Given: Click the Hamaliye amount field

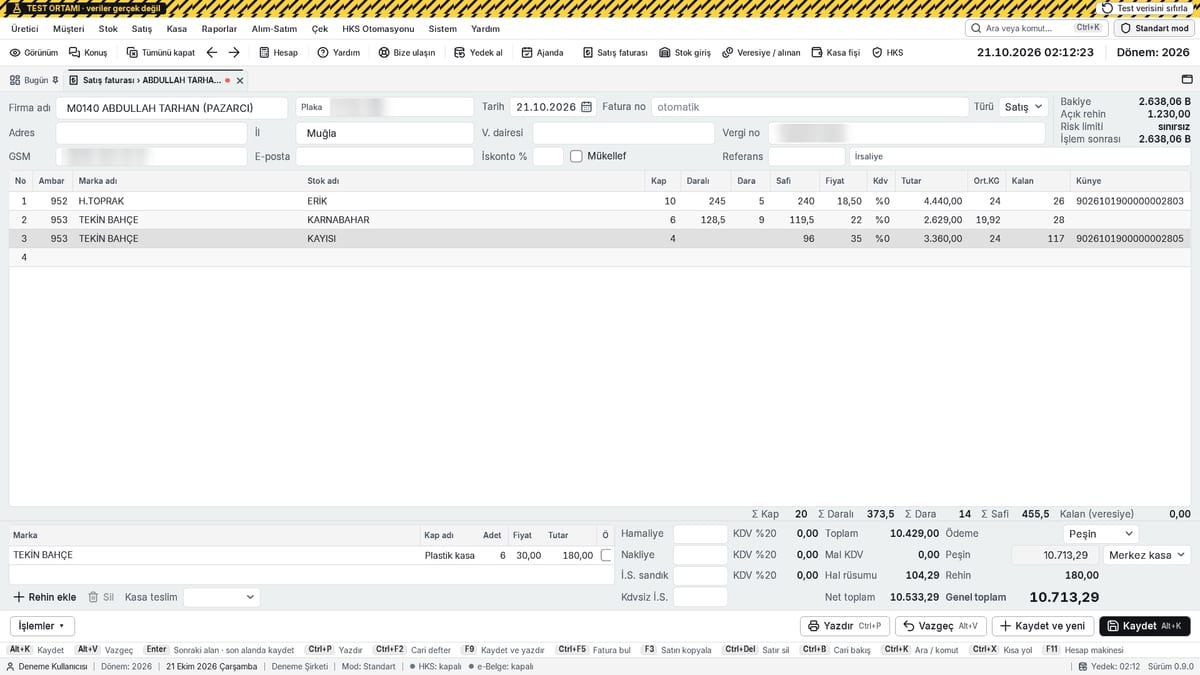Looking at the screenshot, I should tap(700, 534).
